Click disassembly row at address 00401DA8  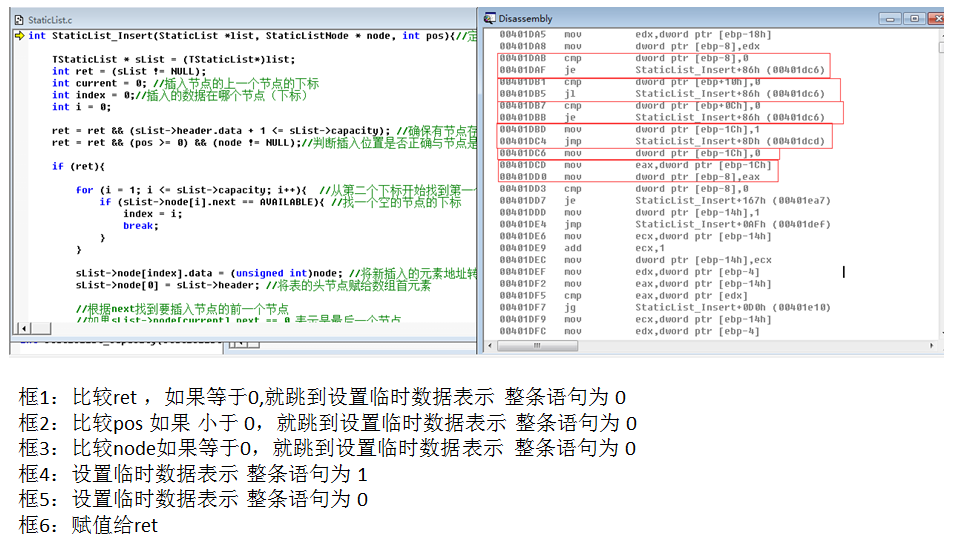(x=629, y=46)
